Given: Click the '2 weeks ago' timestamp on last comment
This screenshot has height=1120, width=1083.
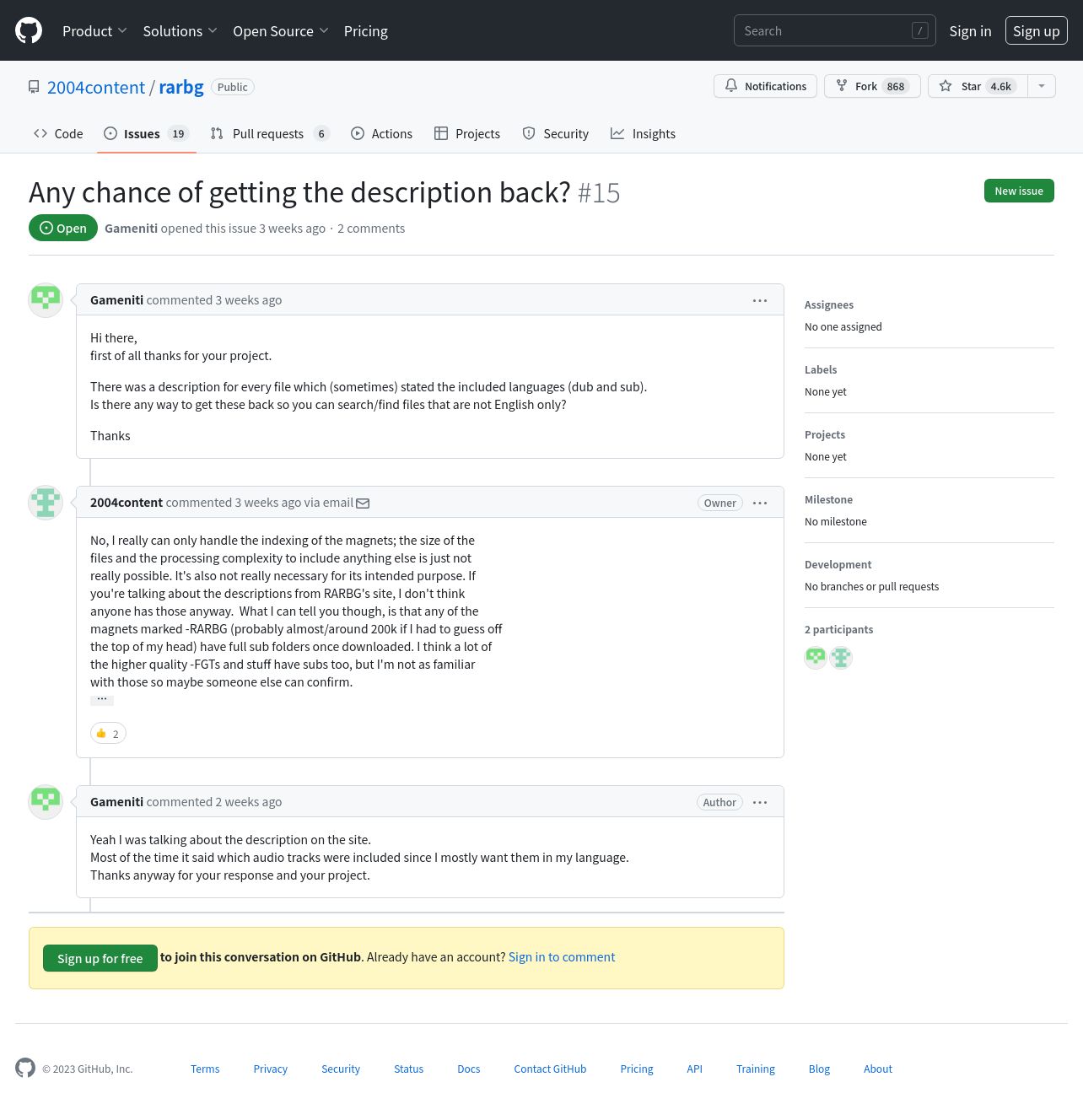Looking at the screenshot, I should click(x=249, y=802).
